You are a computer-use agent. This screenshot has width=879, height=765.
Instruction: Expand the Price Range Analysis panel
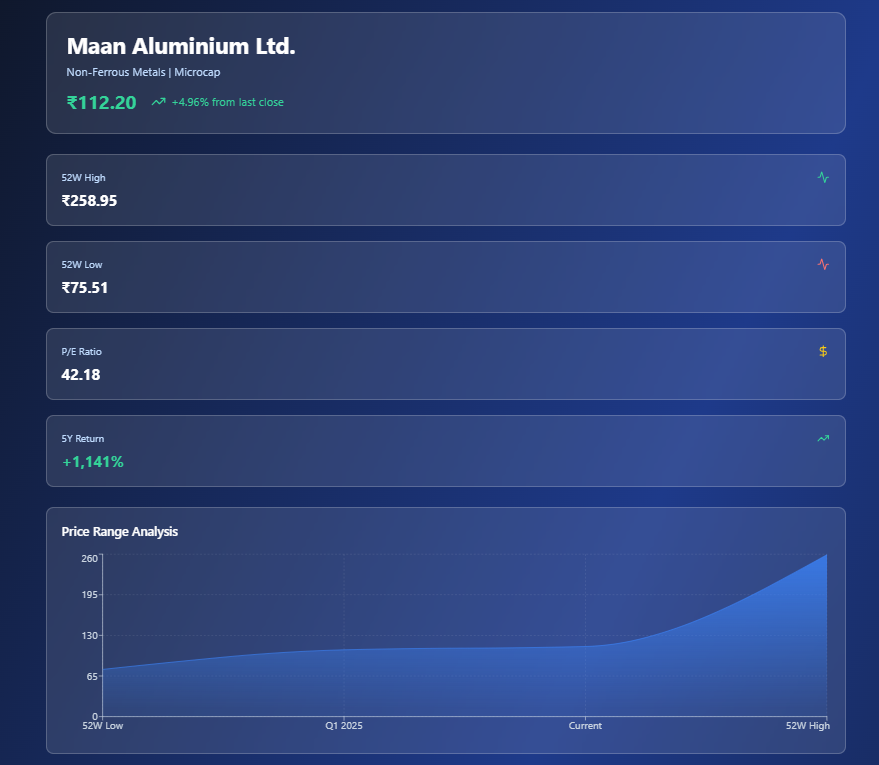click(444, 630)
